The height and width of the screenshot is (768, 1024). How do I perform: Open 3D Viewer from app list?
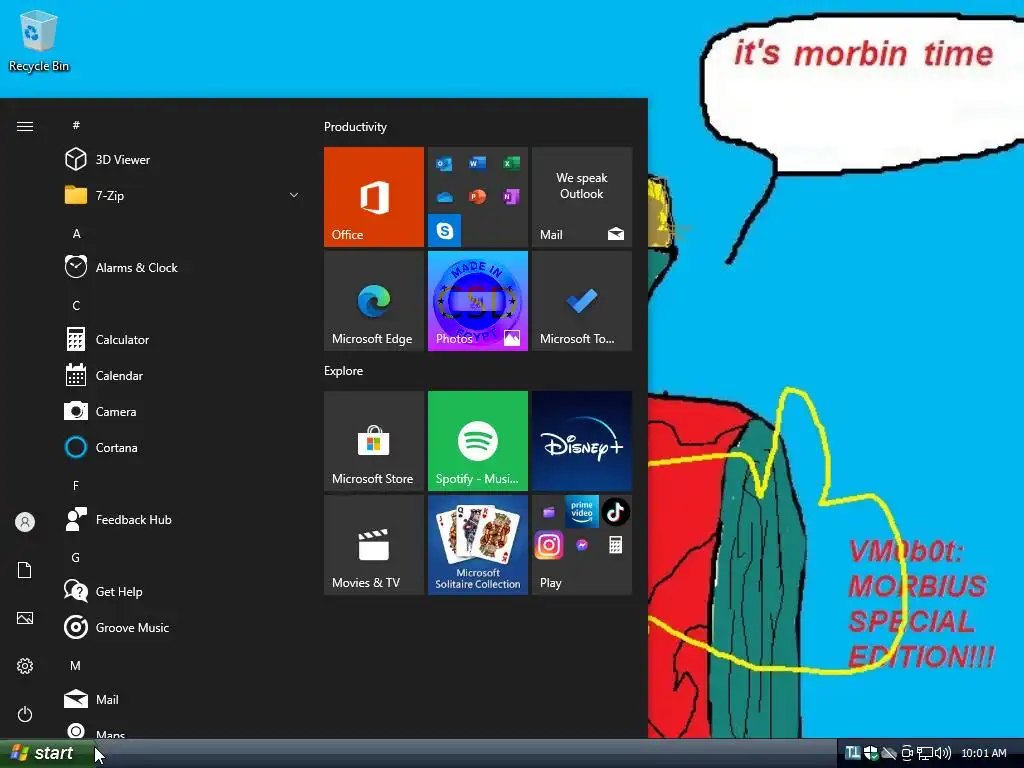click(183, 159)
